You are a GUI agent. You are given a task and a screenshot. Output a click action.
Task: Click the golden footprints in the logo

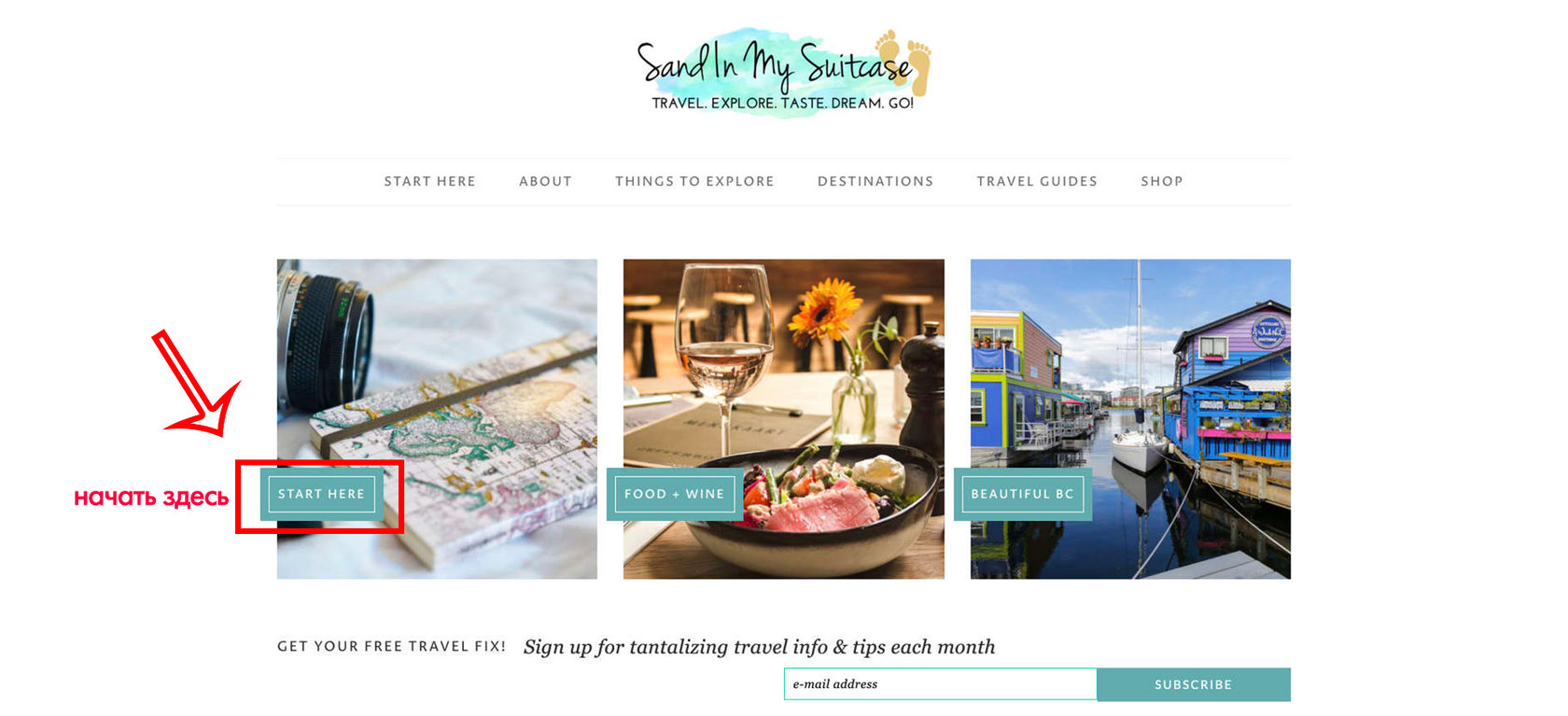click(903, 61)
